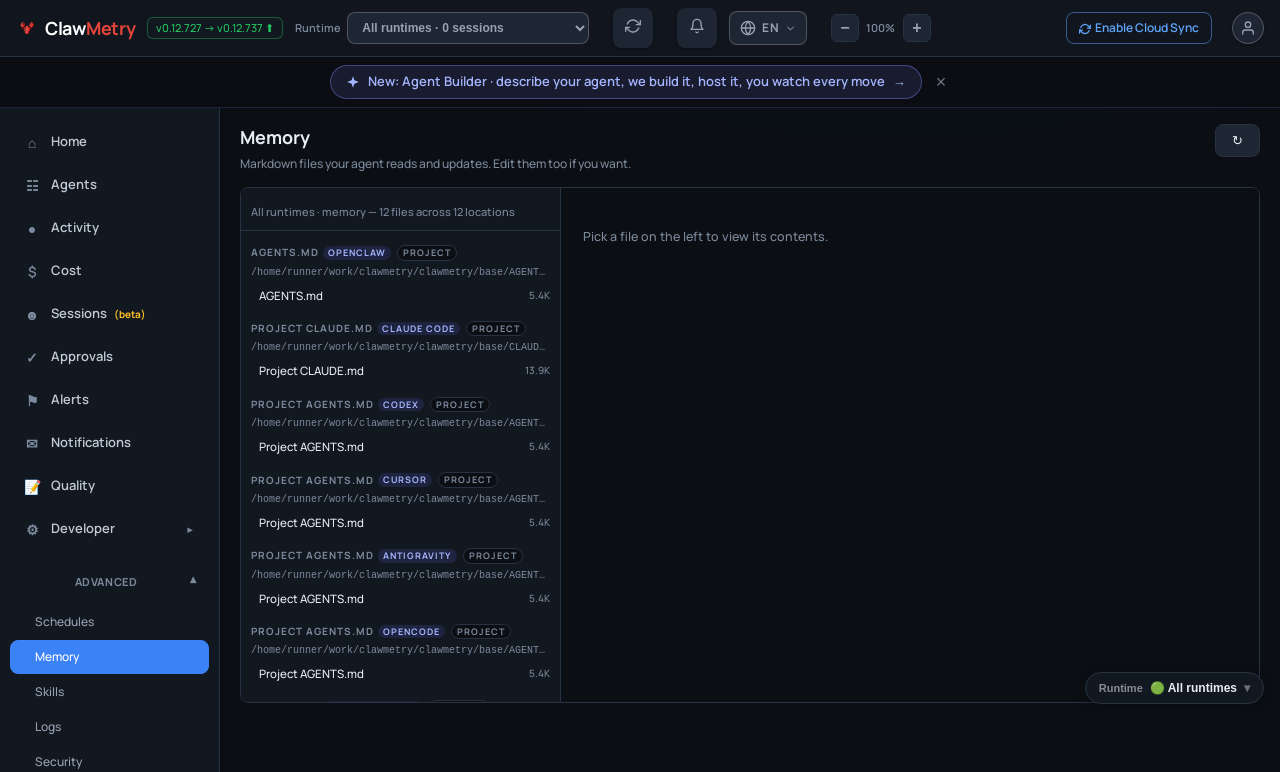
Task: Click the zoom out minus button
Action: pos(845,28)
